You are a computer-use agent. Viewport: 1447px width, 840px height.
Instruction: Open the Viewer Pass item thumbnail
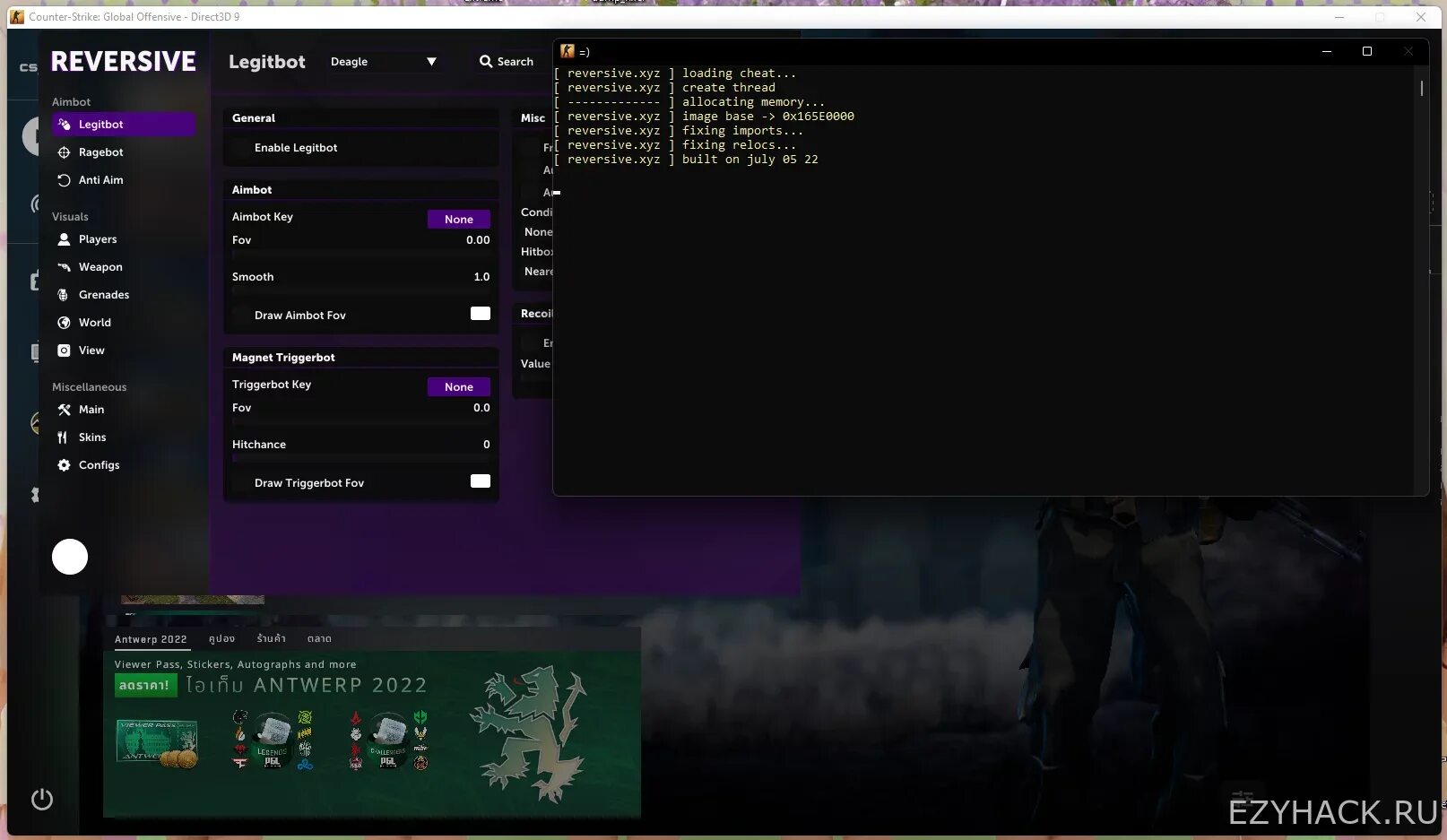point(157,742)
